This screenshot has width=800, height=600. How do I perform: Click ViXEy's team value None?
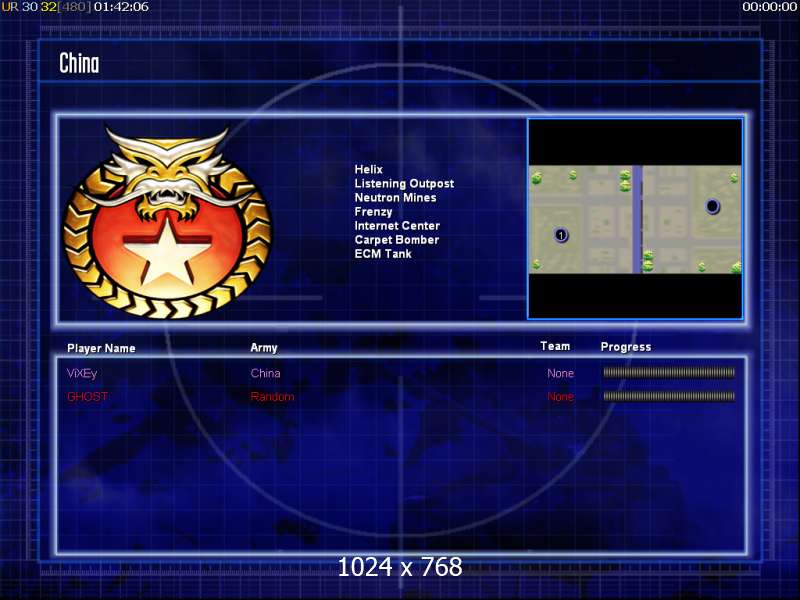[x=560, y=373]
